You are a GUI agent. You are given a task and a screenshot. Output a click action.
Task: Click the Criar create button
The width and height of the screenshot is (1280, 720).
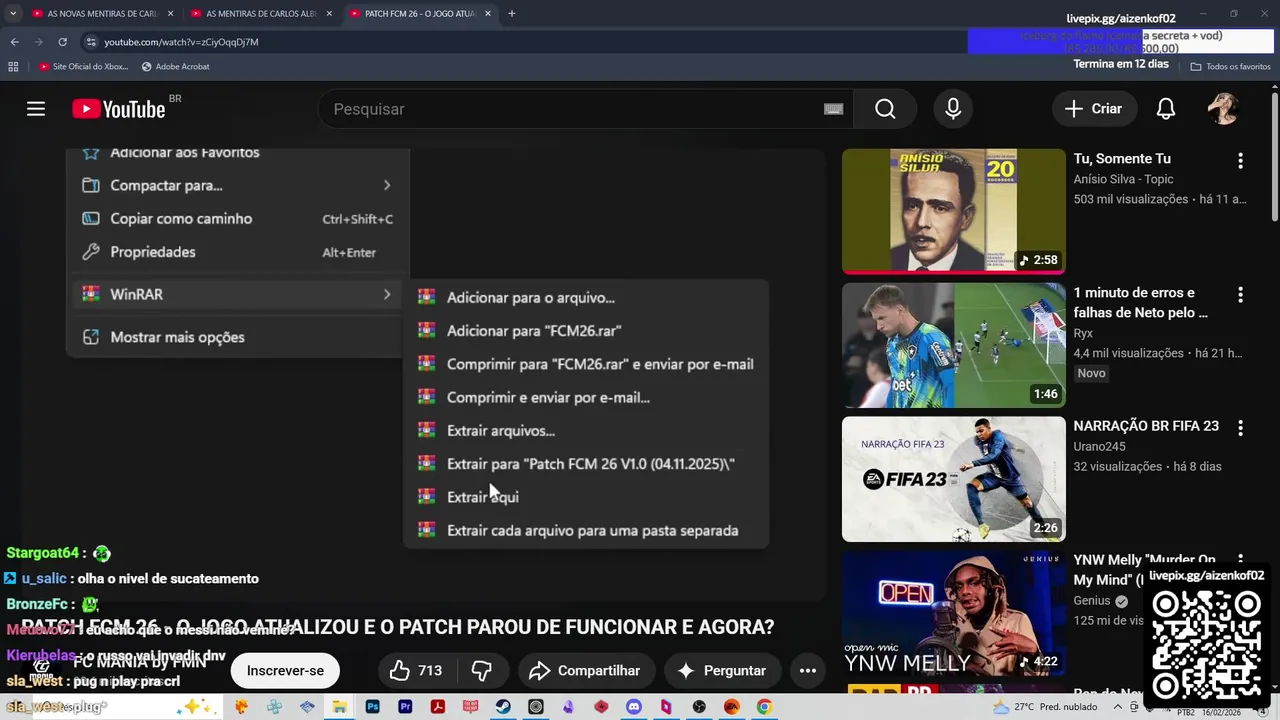point(1094,109)
